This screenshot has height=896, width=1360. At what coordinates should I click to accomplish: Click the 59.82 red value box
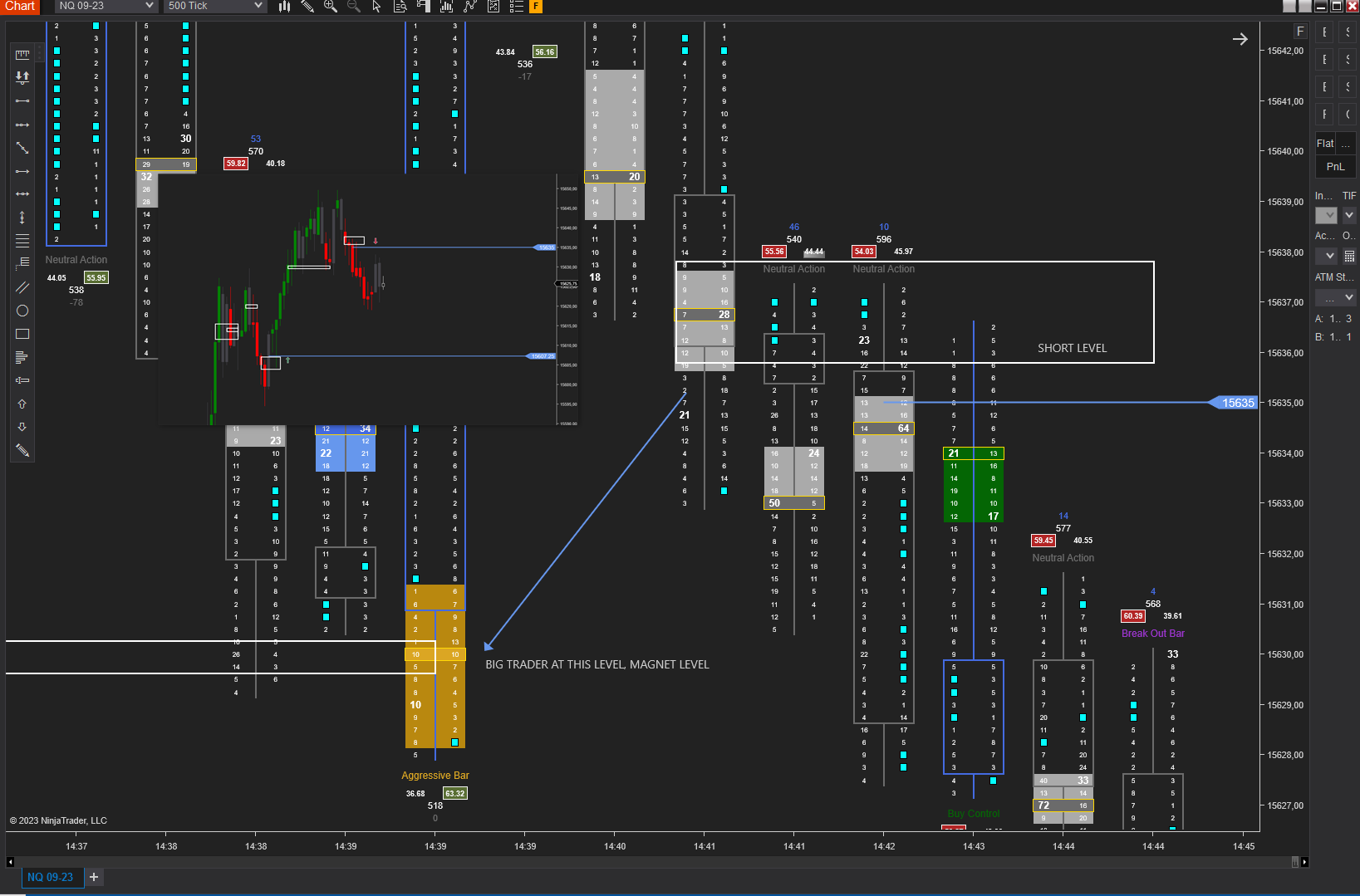pyautogui.click(x=236, y=164)
